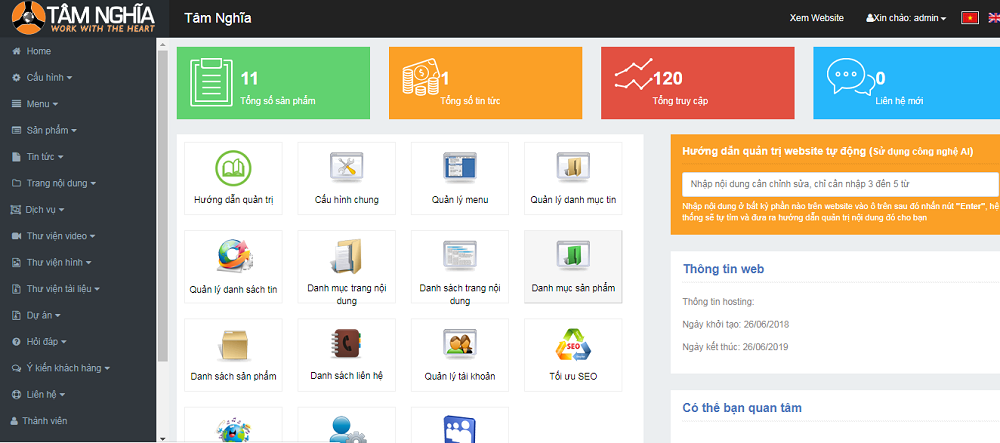1000x443 pixels.
Task: Click the scrollbar down arrow at bottom
Action: (x=162, y=439)
